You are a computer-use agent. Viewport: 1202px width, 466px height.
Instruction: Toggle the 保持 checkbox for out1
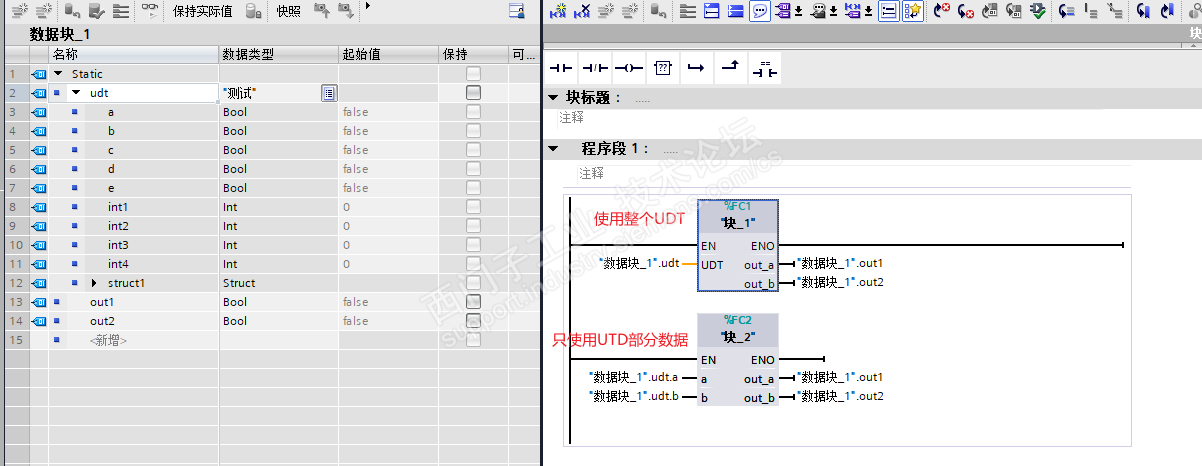point(473,302)
